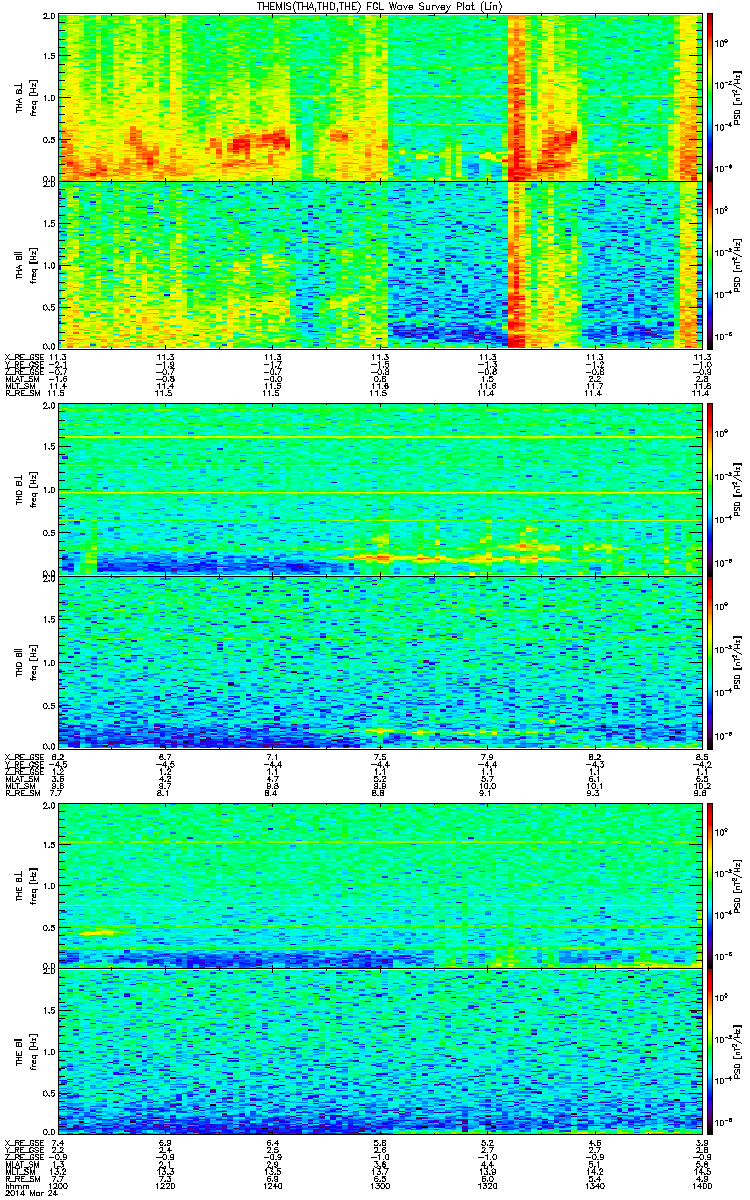Select the THD perpendicular-B spectrogram panel
The width and height of the screenshot is (750, 1200).
pos(380,489)
